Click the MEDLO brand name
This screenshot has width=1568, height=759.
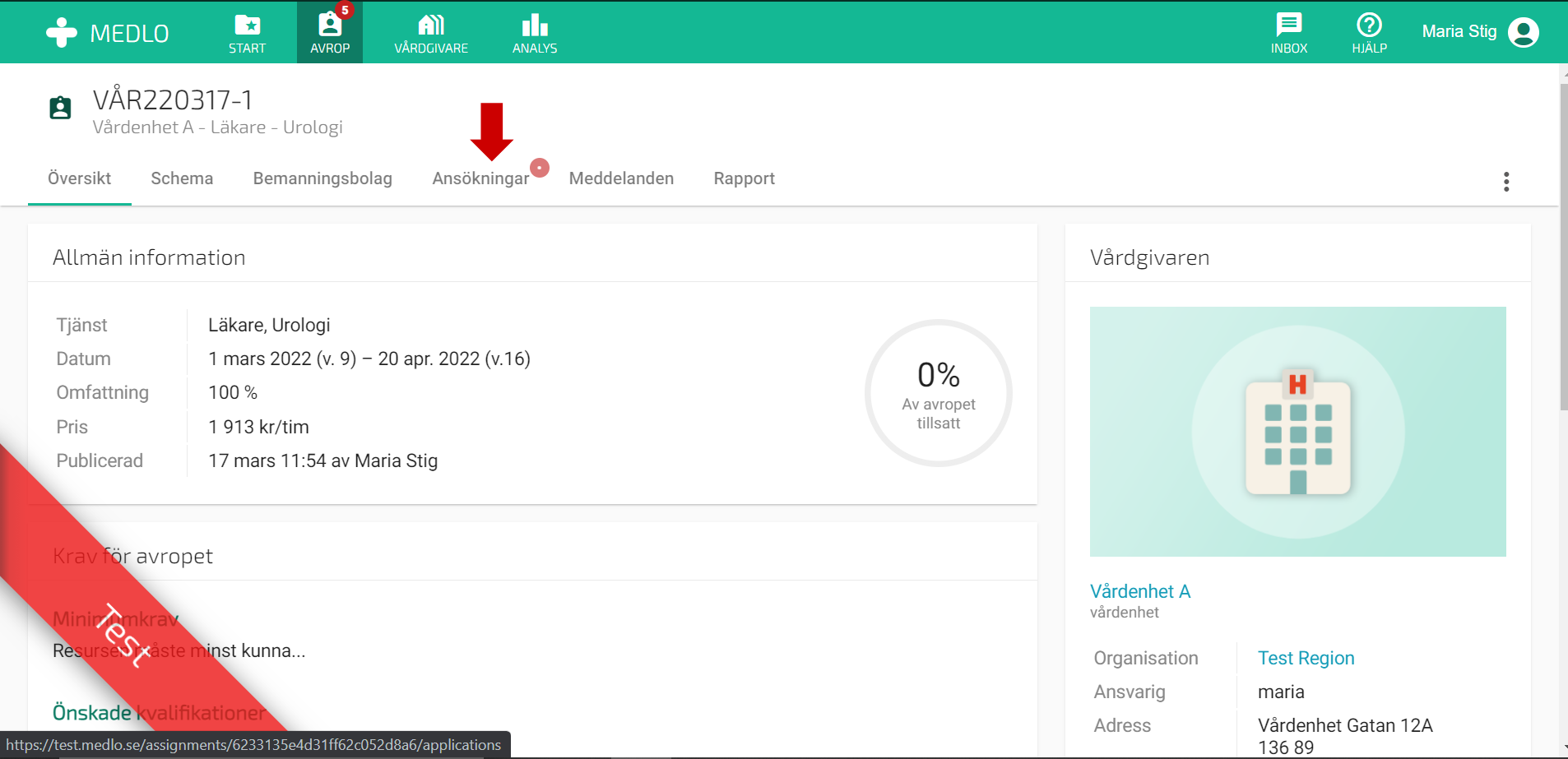click(129, 34)
